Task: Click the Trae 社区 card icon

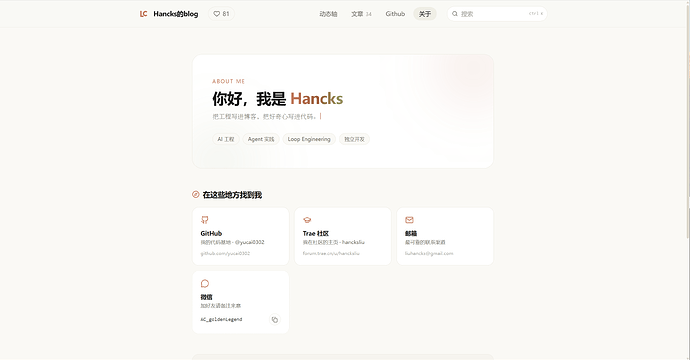Action: [x=307, y=220]
